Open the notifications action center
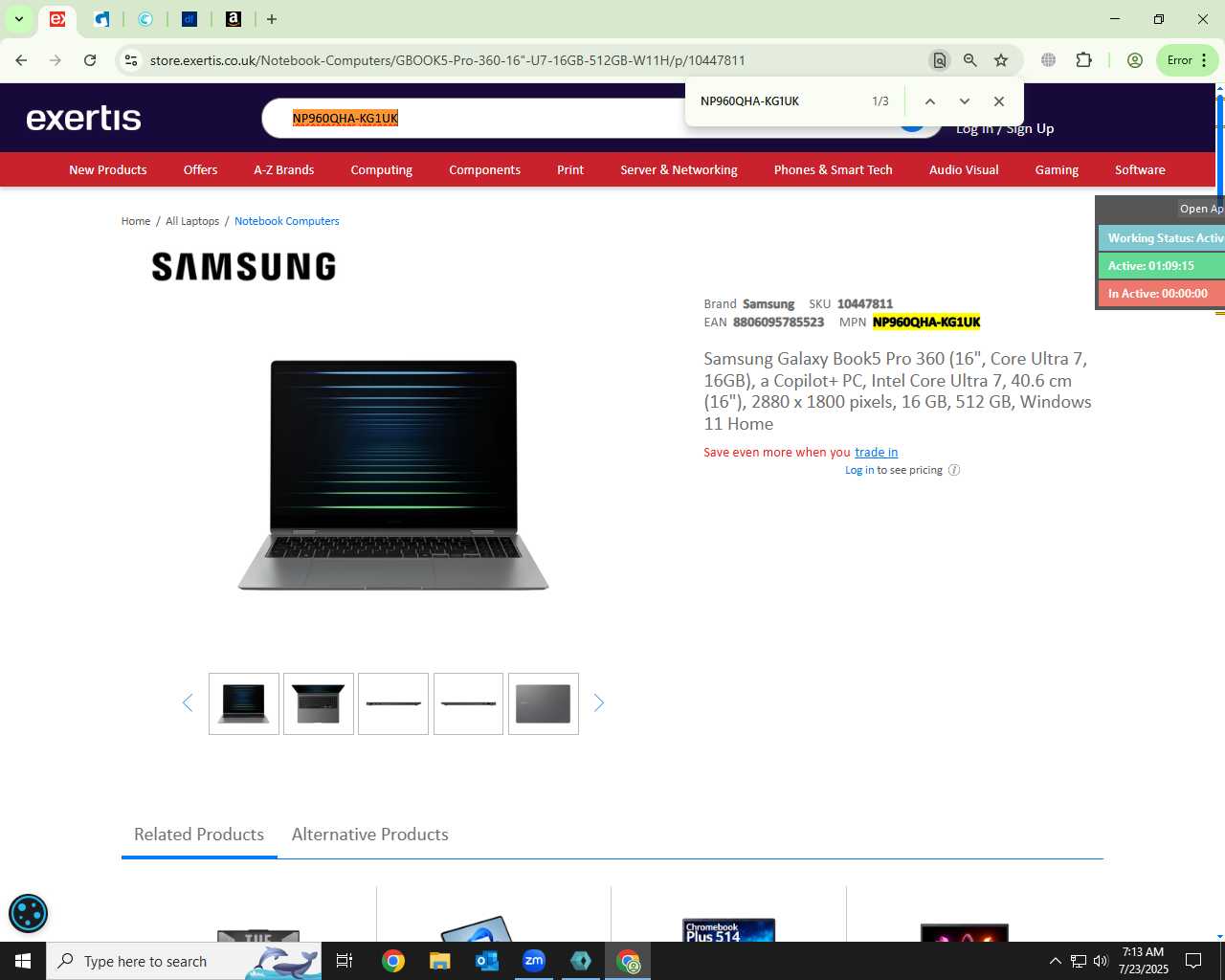 coord(1193,961)
